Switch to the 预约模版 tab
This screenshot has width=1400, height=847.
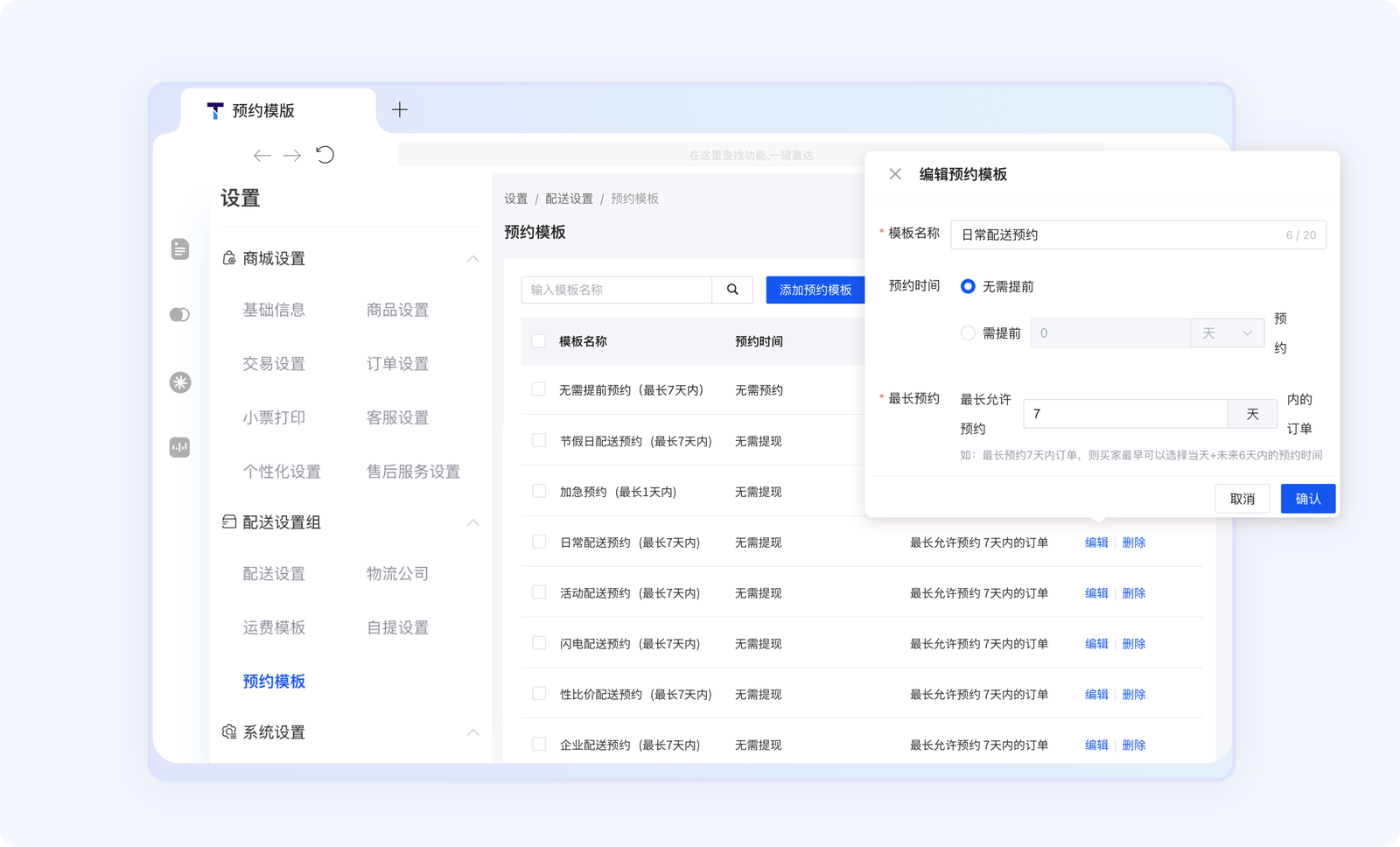[262, 110]
